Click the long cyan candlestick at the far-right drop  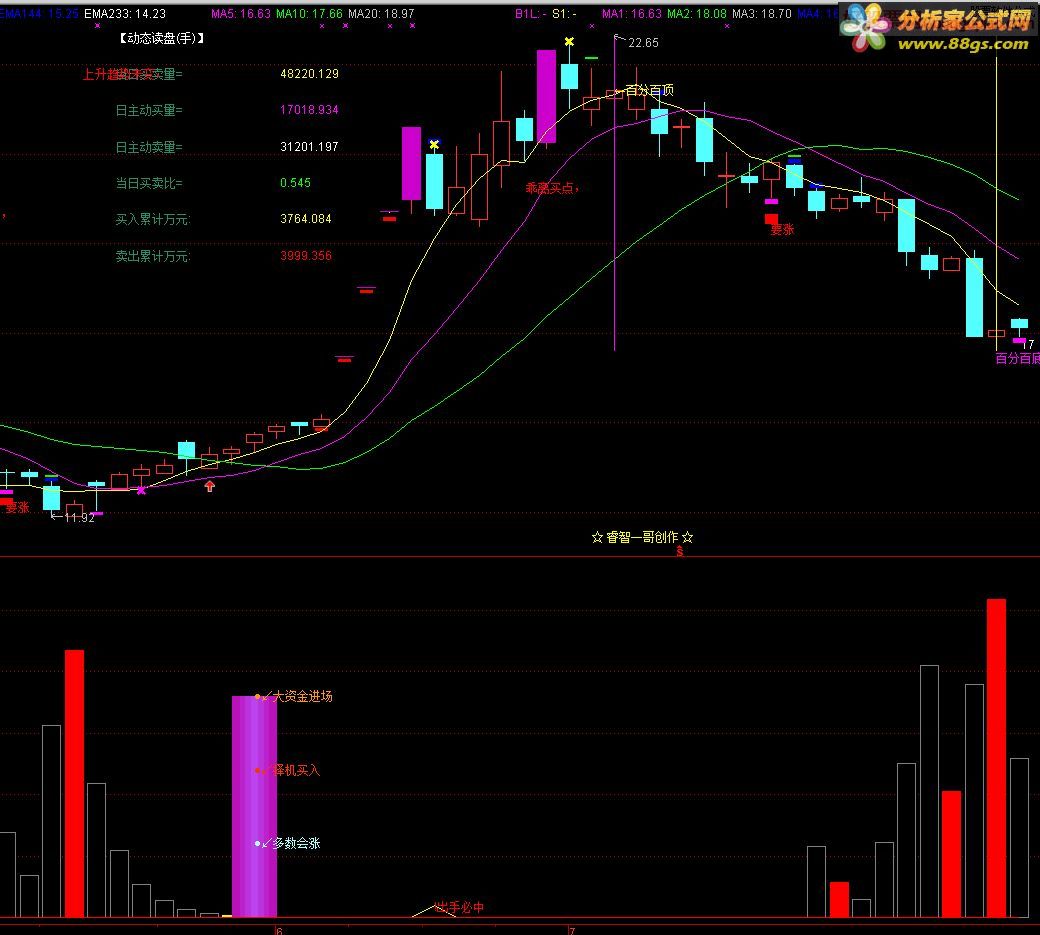click(974, 297)
